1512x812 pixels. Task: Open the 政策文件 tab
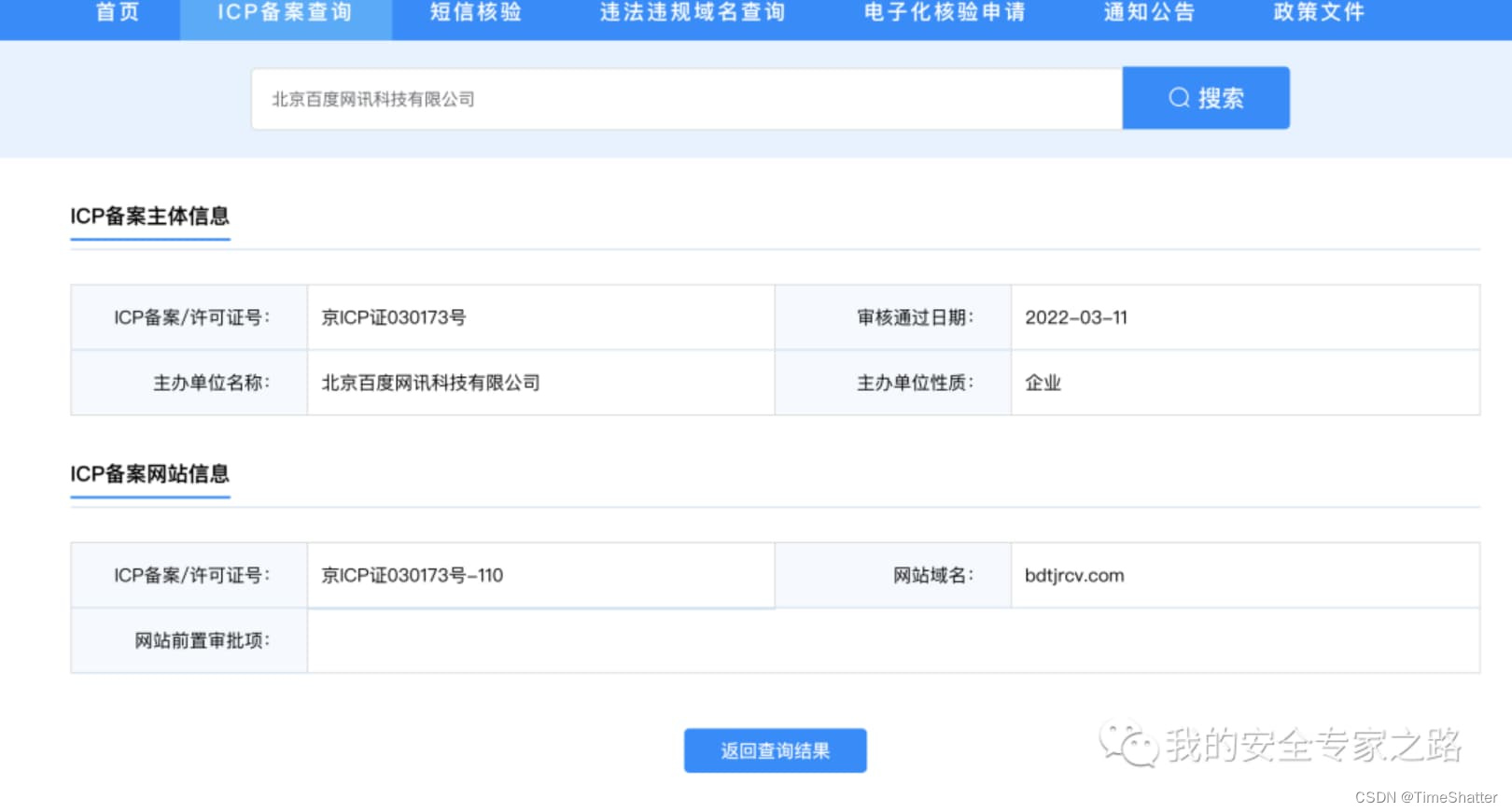pyautogui.click(x=1319, y=13)
